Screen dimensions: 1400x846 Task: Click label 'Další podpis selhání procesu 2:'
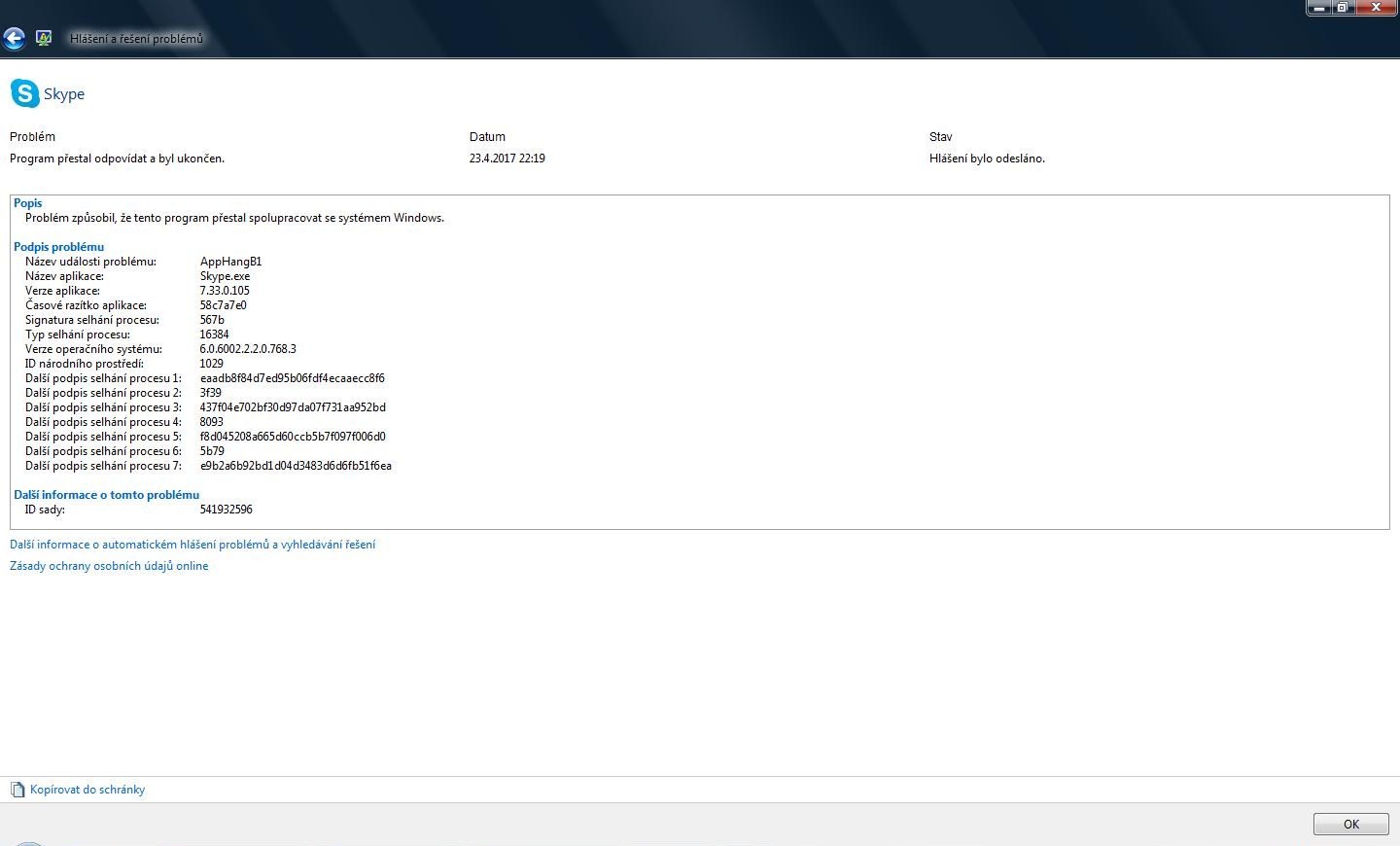pos(103,393)
